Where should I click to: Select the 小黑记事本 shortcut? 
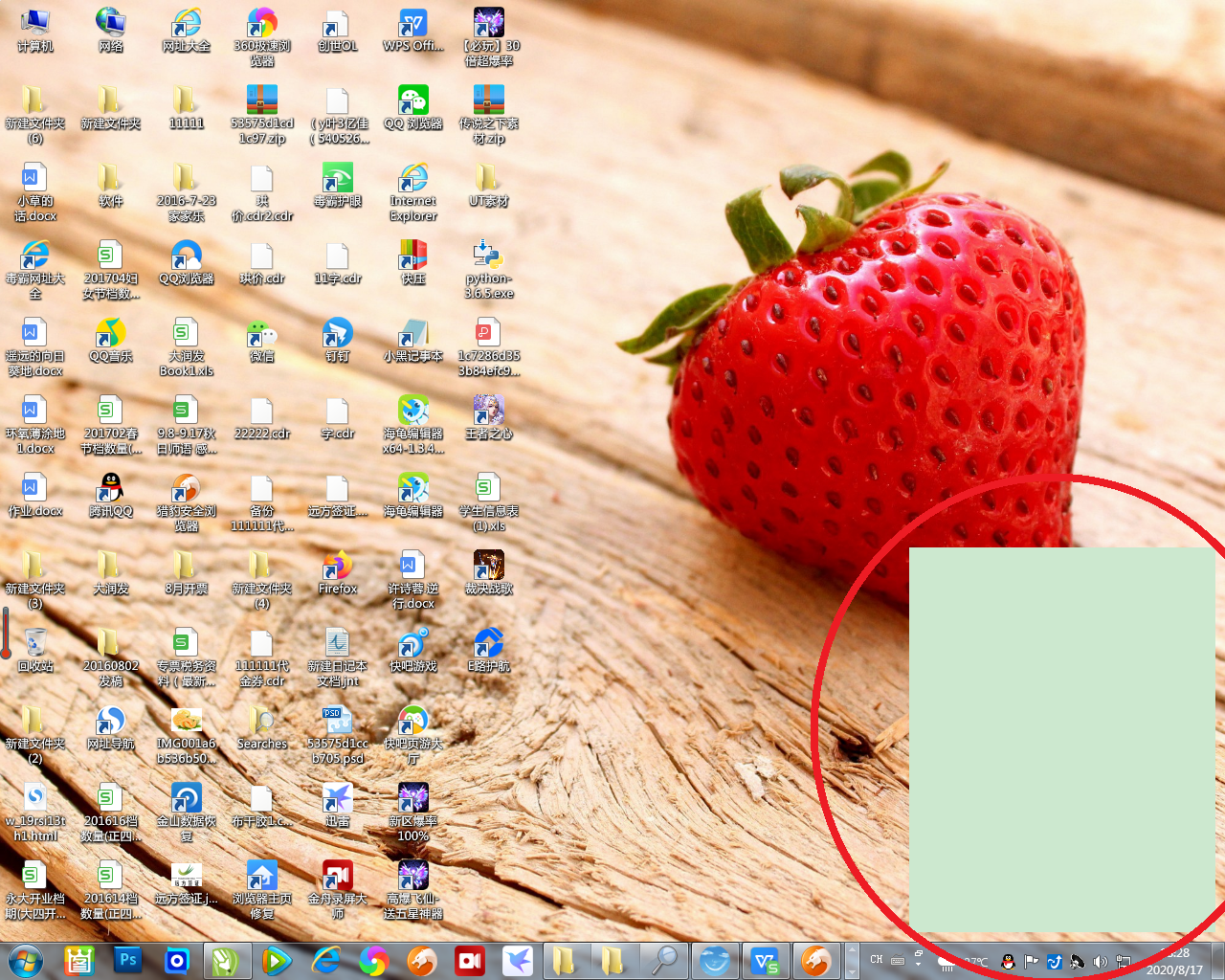(413, 341)
